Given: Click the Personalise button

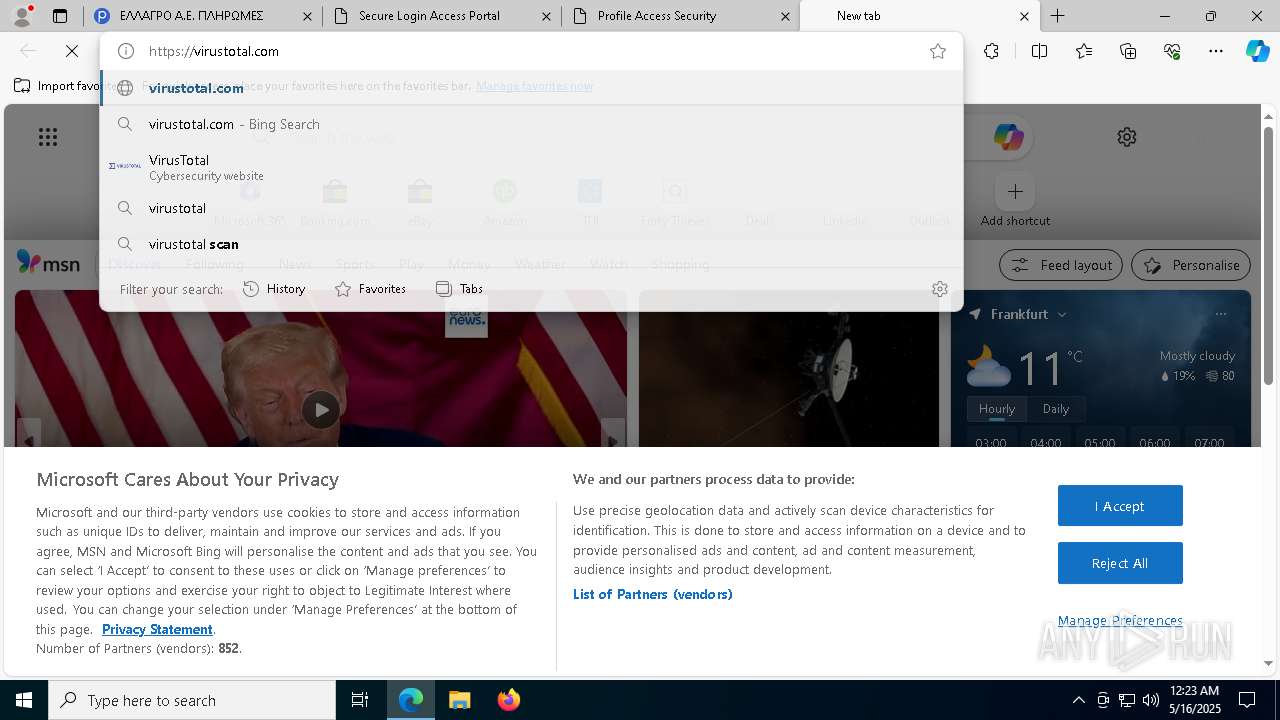Looking at the screenshot, I should [x=1191, y=265].
